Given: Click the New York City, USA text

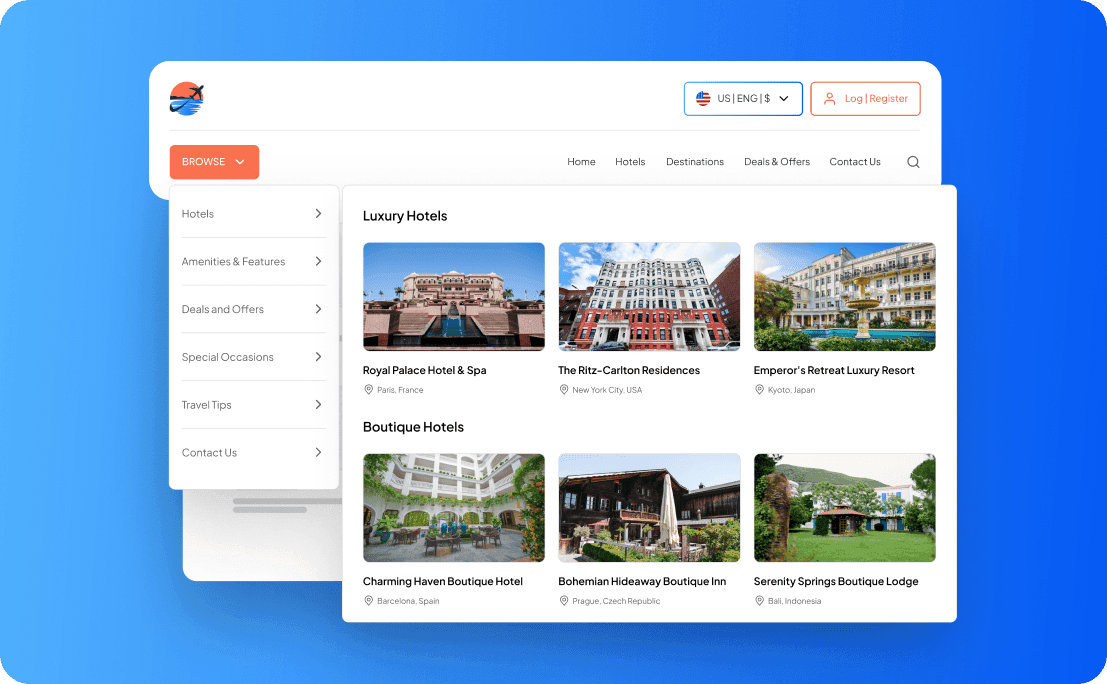Looking at the screenshot, I should [x=607, y=390].
